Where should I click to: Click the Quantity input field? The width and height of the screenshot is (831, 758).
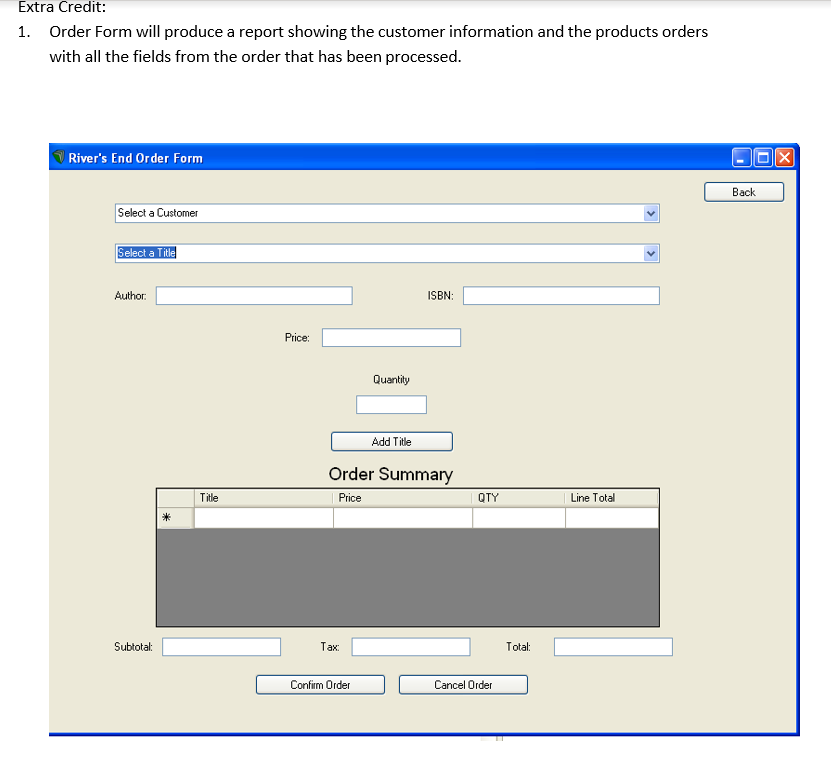point(391,404)
